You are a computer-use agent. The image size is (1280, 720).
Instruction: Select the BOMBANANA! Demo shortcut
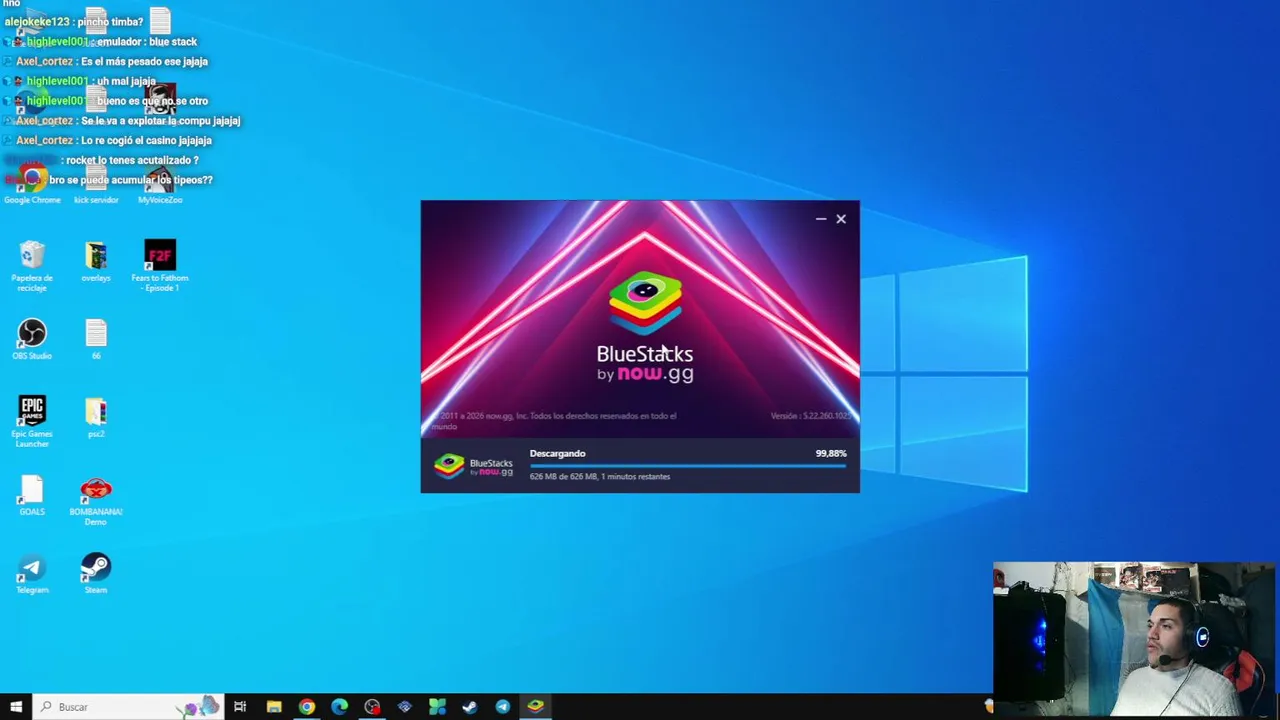coord(96,499)
